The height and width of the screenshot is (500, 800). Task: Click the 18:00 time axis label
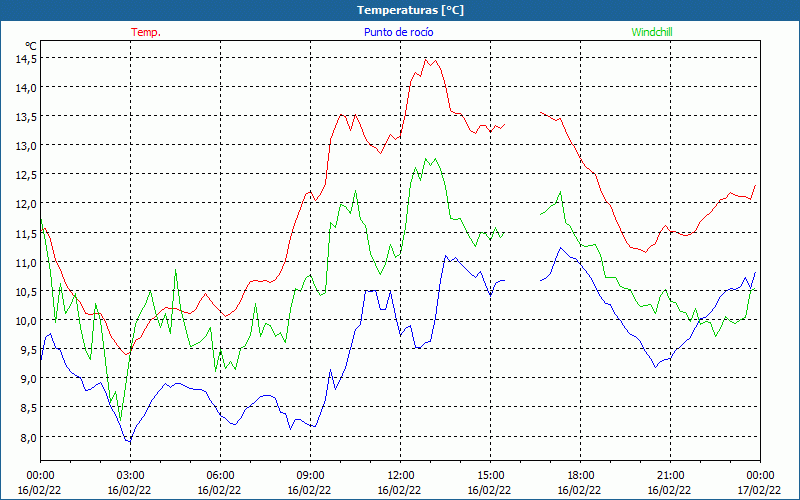click(x=580, y=476)
